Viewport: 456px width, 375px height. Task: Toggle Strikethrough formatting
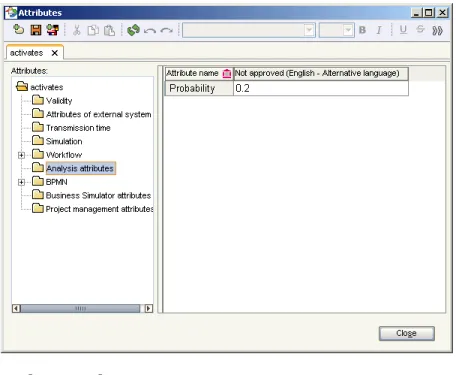[420, 30]
